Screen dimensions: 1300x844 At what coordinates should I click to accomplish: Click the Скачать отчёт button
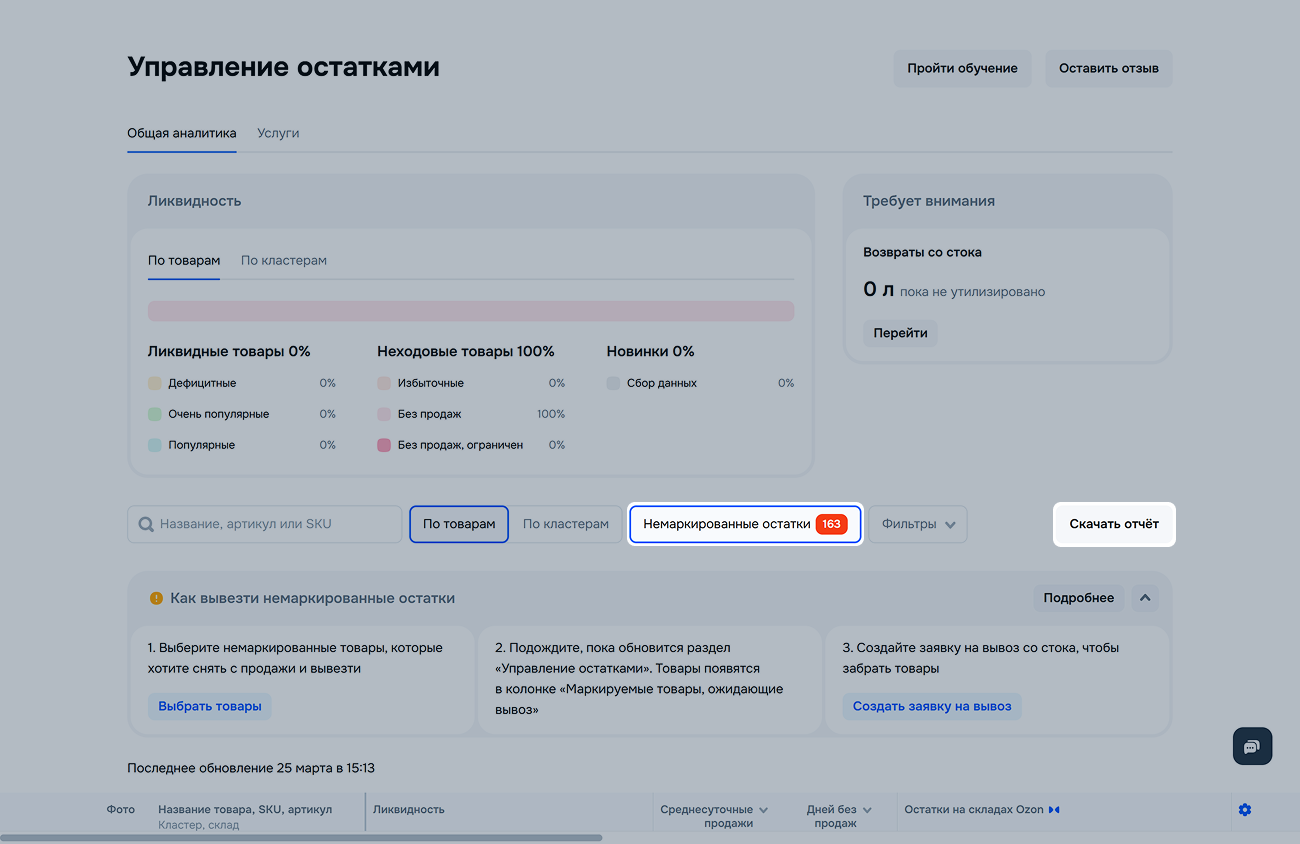(1113, 524)
